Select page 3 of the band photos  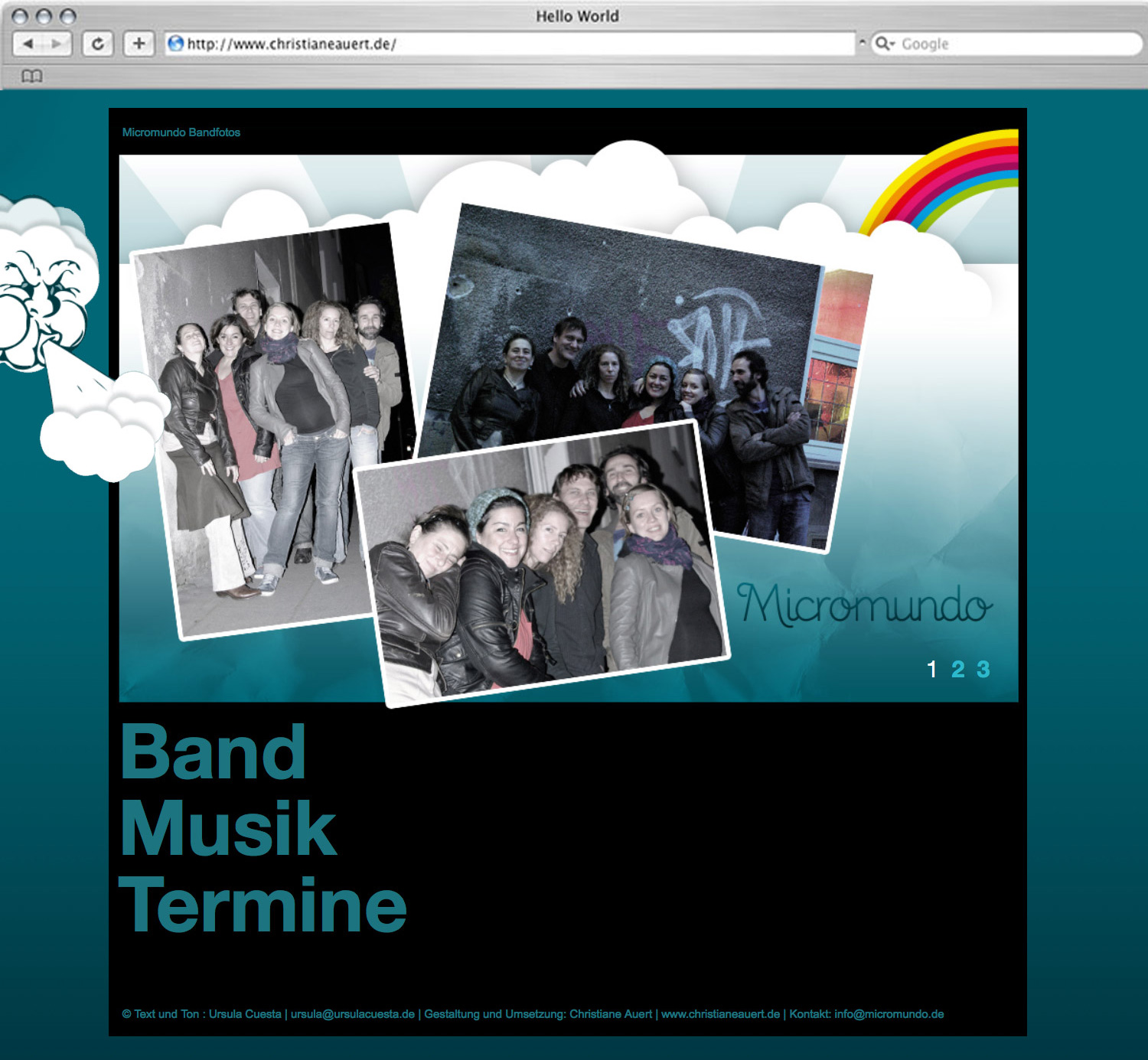pyautogui.click(x=982, y=668)
